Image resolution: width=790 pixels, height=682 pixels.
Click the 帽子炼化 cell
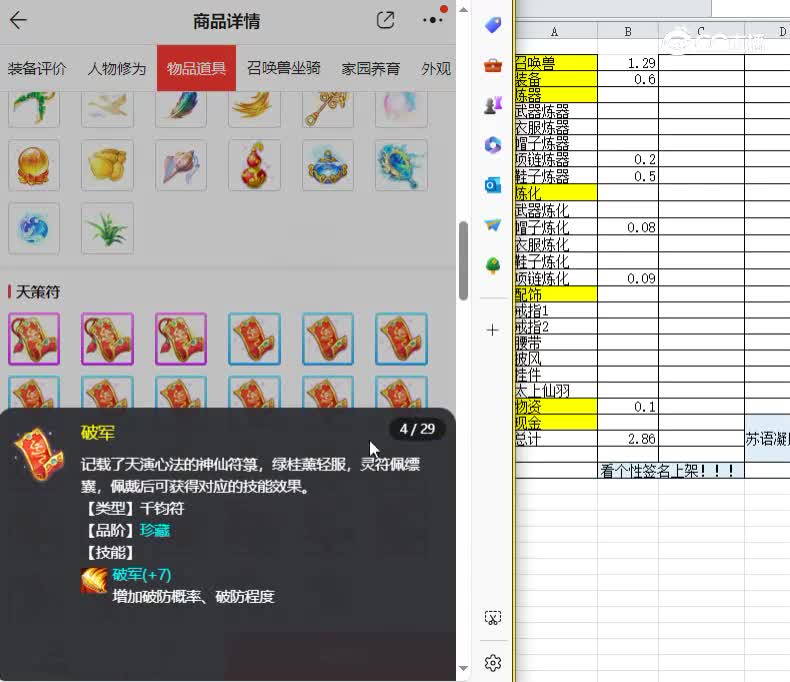tap(556, 227)
